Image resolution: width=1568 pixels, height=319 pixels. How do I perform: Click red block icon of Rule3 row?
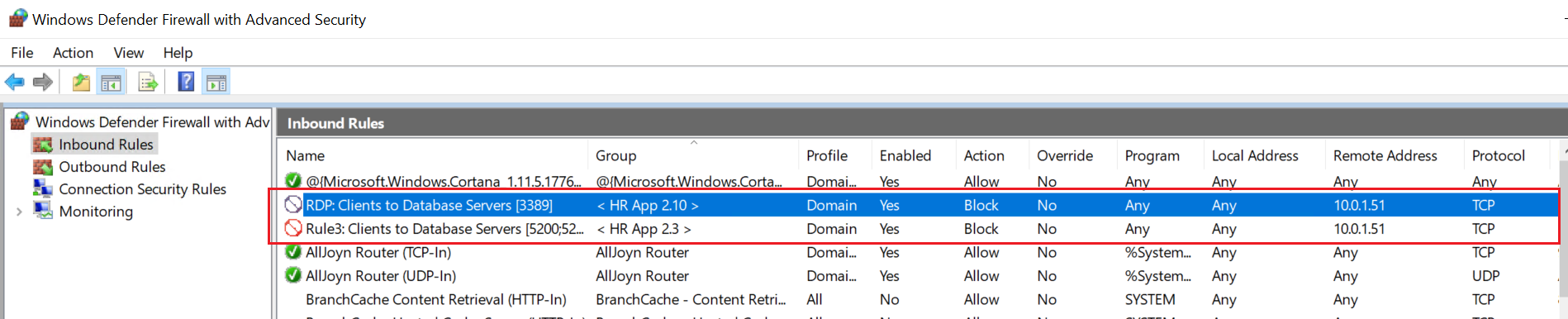[293, 228]
